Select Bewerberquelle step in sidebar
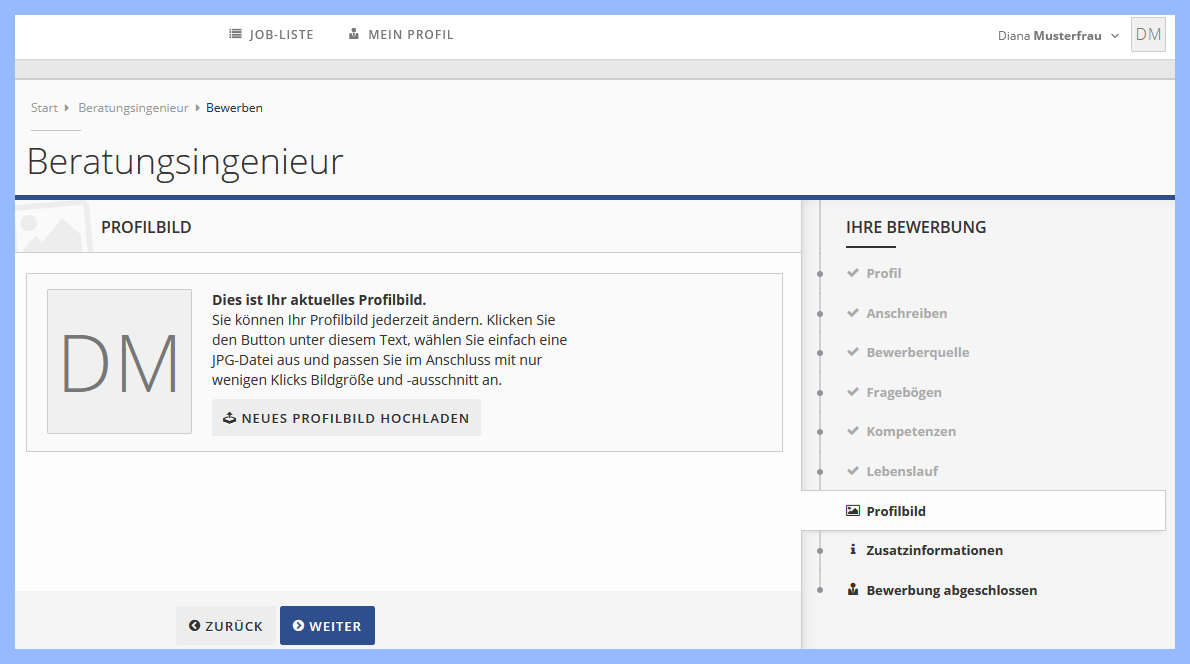This screenshot has height=664, width=1190. [x=917, y=352]
